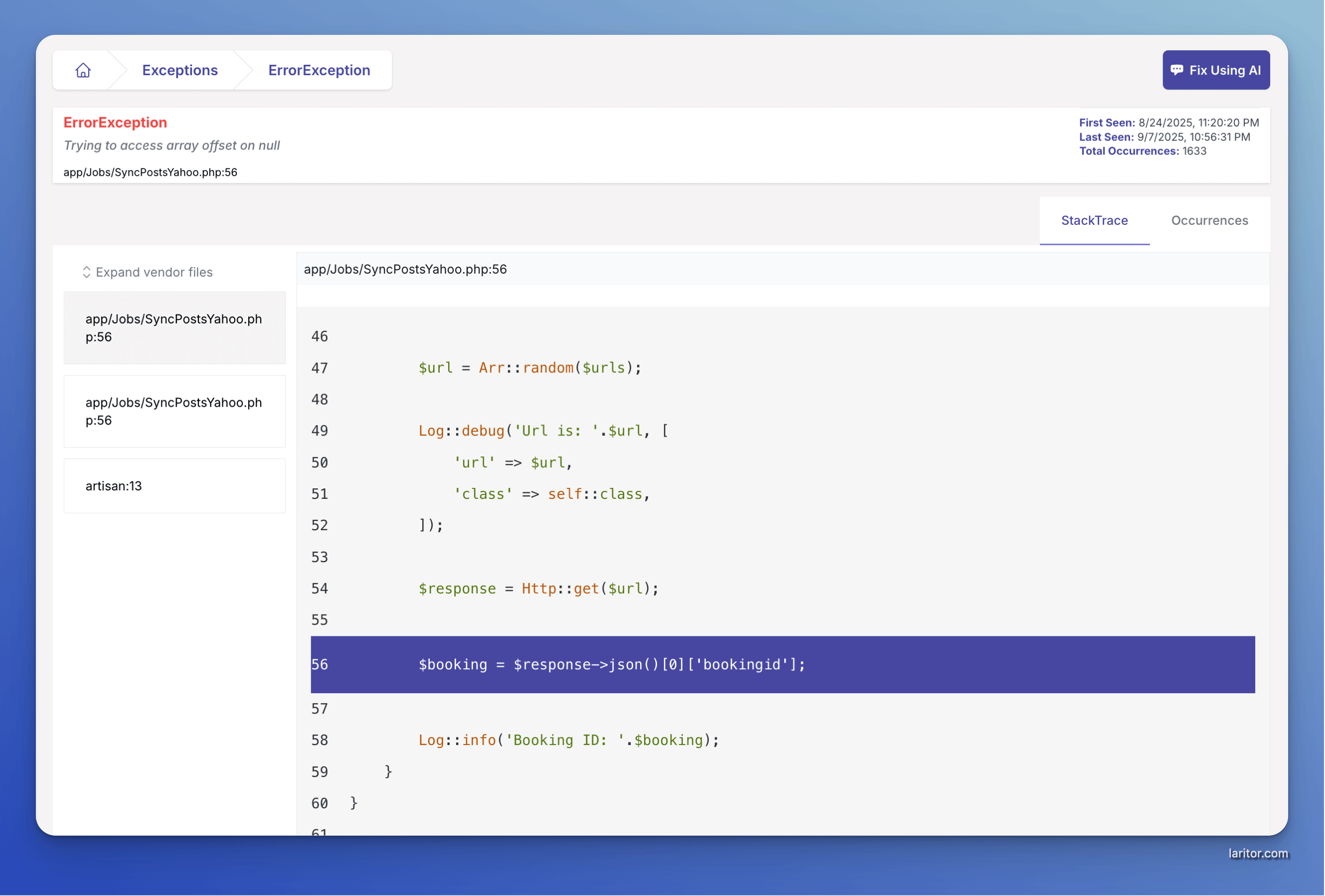
Task: Click code line 47 with Arr::random
Action: point(529,368)
